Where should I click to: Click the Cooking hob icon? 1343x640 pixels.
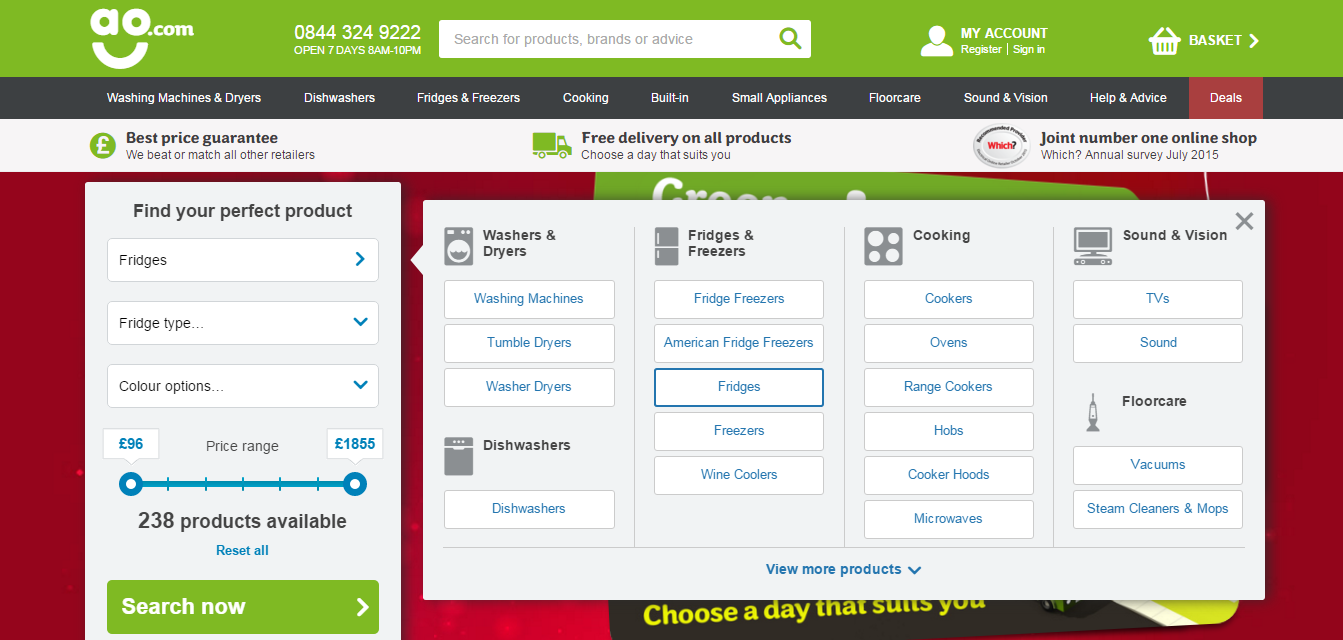coord(883,246)
